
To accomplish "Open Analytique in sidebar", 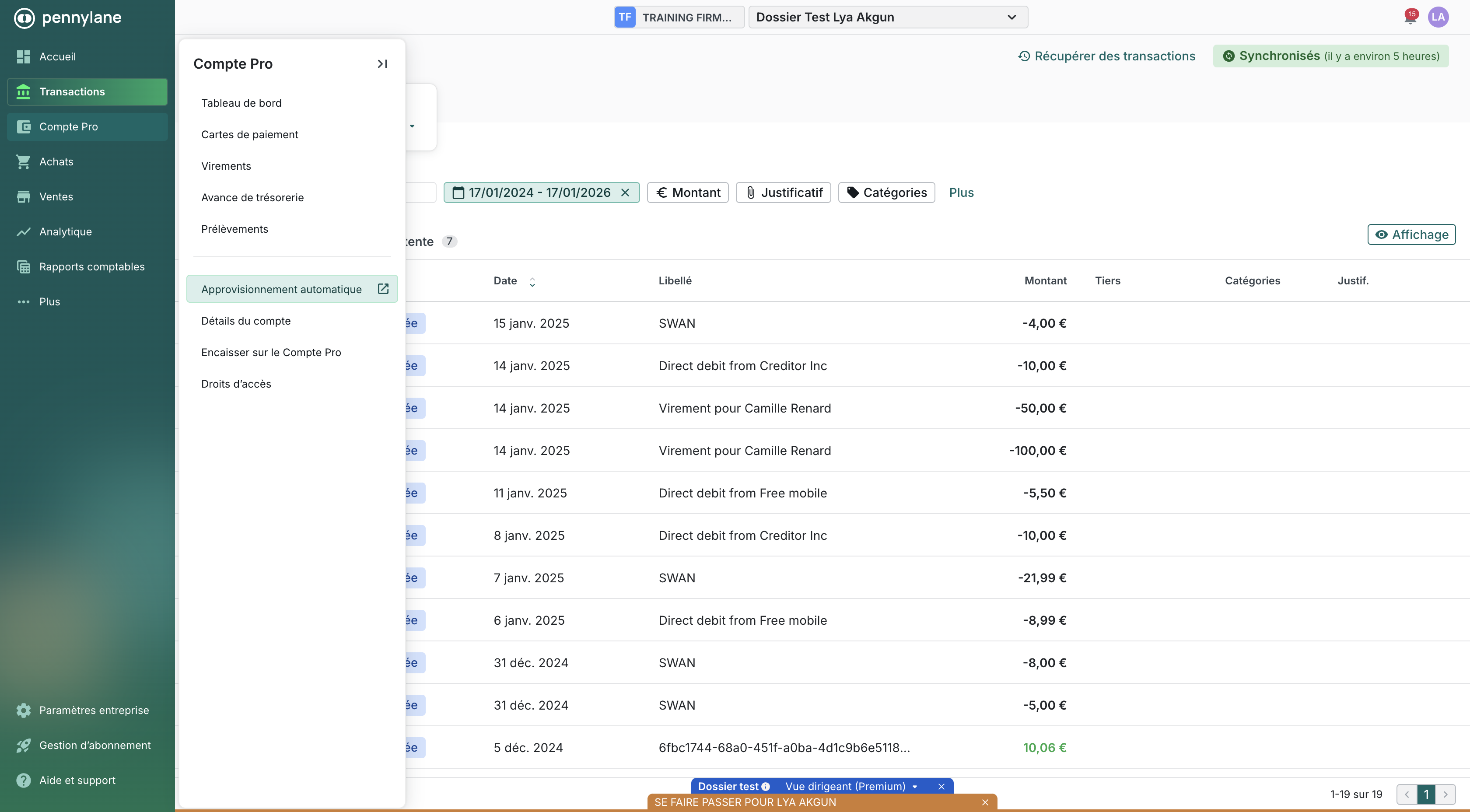I will pyautogui.click(x=87, y=232).
